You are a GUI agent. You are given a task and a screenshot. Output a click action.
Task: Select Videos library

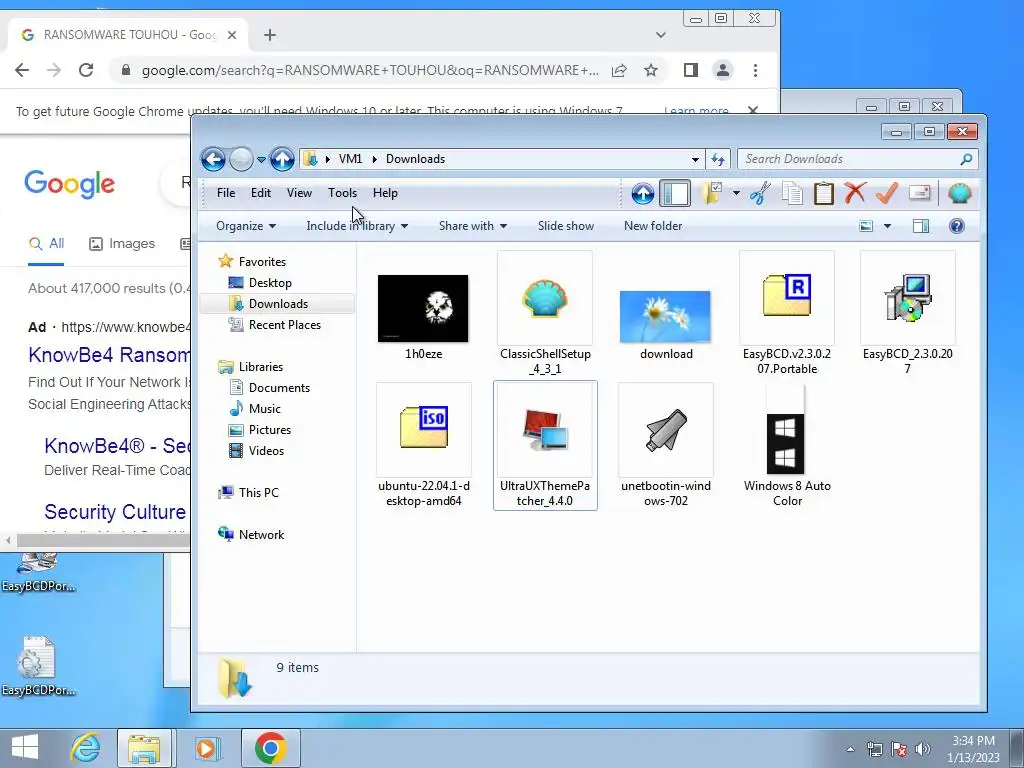click(x=266, y=451)
